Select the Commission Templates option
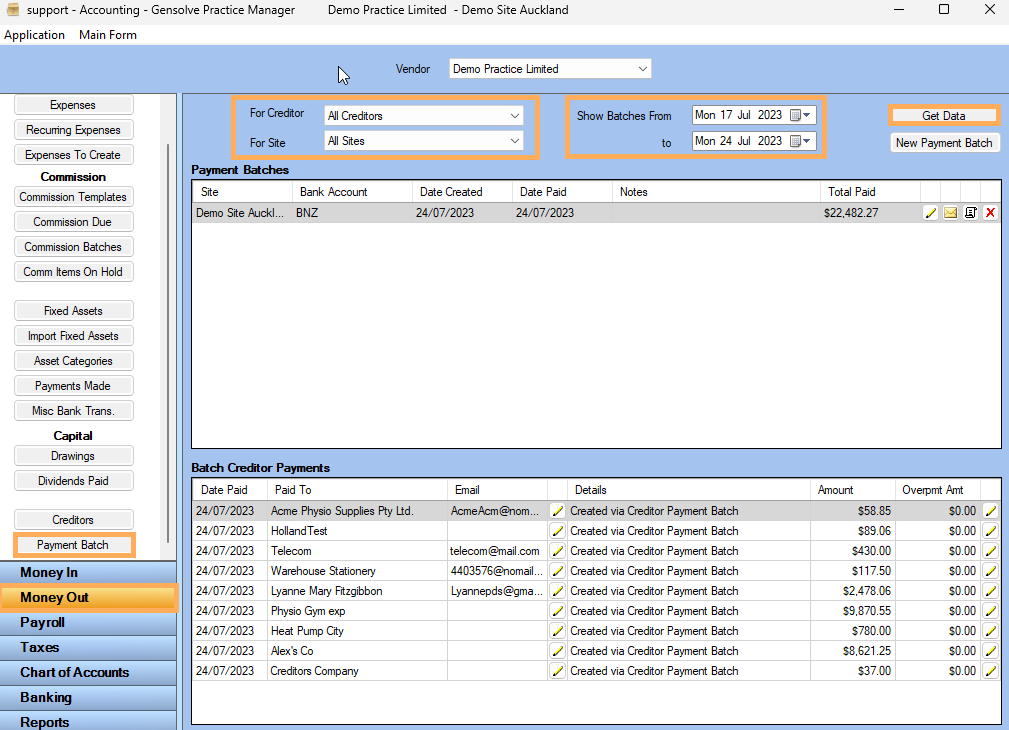 point(73,196)
